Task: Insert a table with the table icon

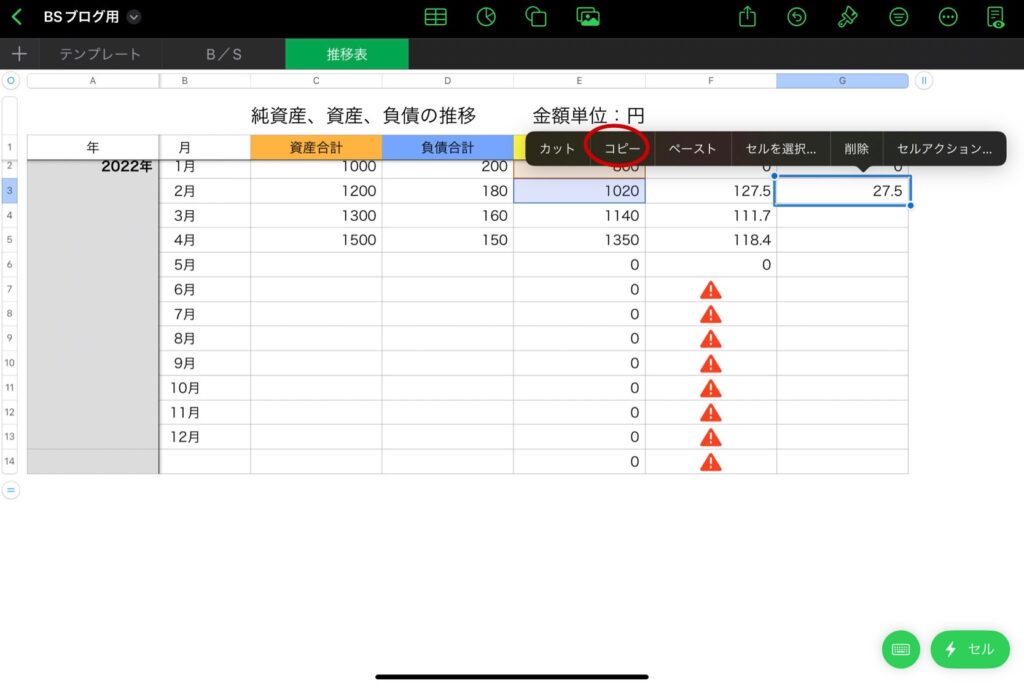Action: (436, 17)
